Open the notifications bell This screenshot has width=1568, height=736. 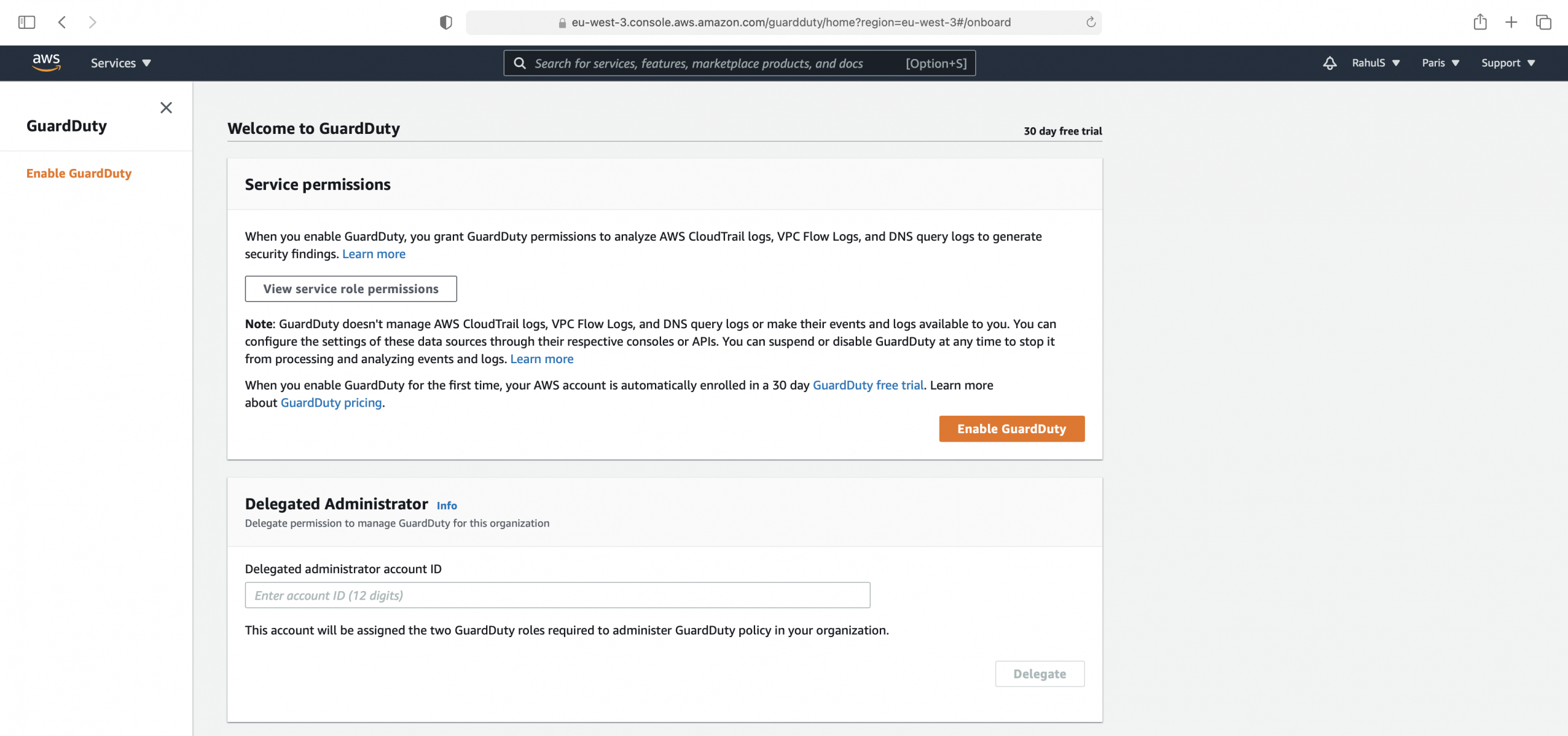pyautogui.click(x=1330, y=63)
